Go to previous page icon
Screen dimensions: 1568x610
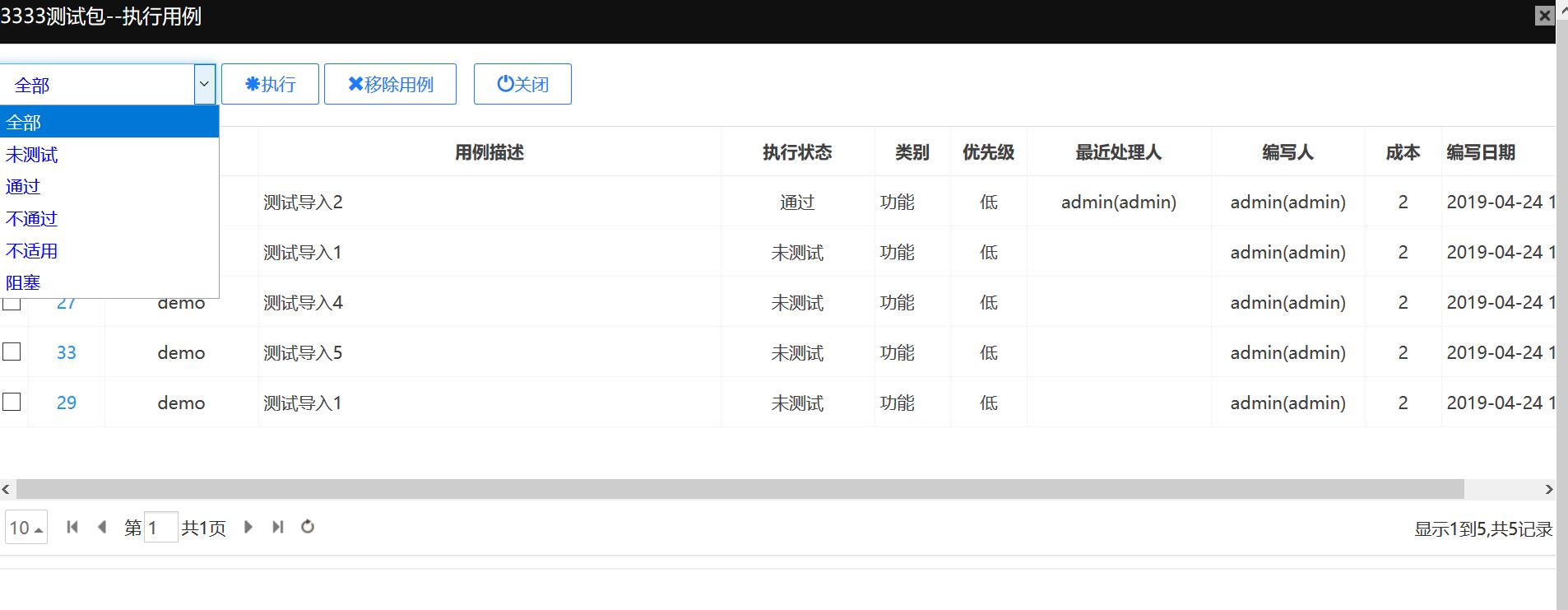(x=102, y=527)
